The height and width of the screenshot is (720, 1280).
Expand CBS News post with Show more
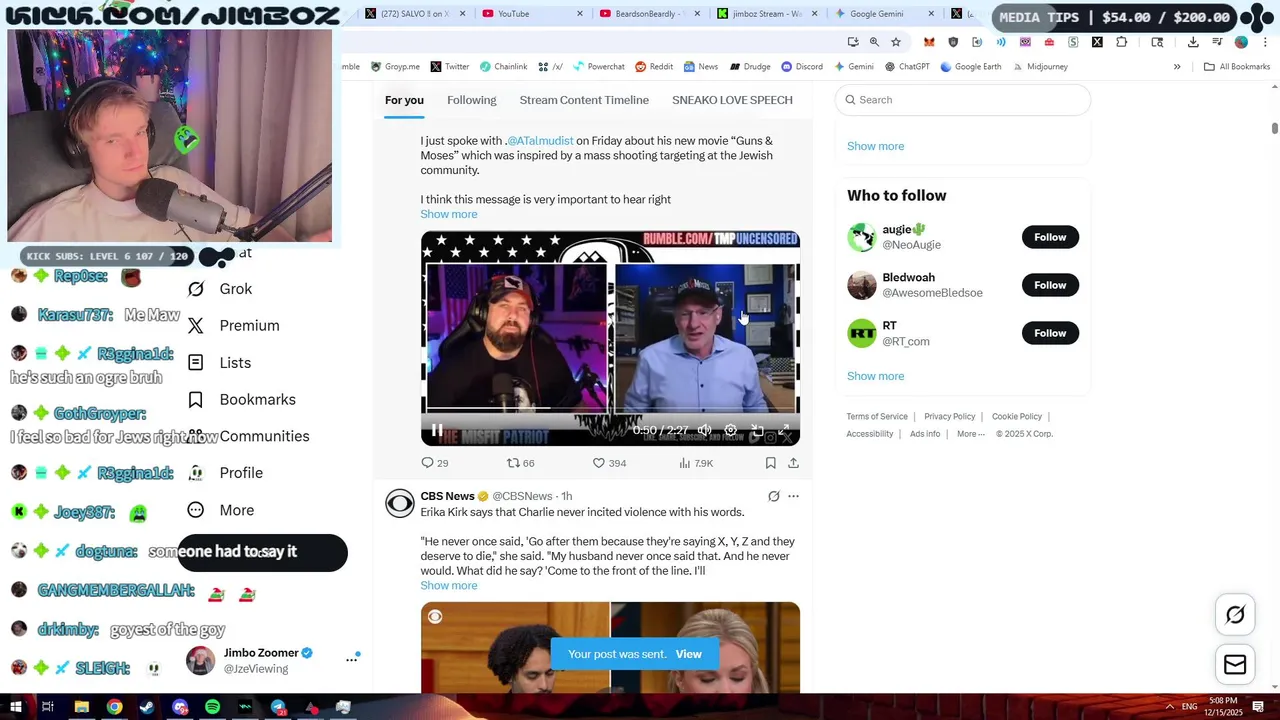[x=448, y=585]
